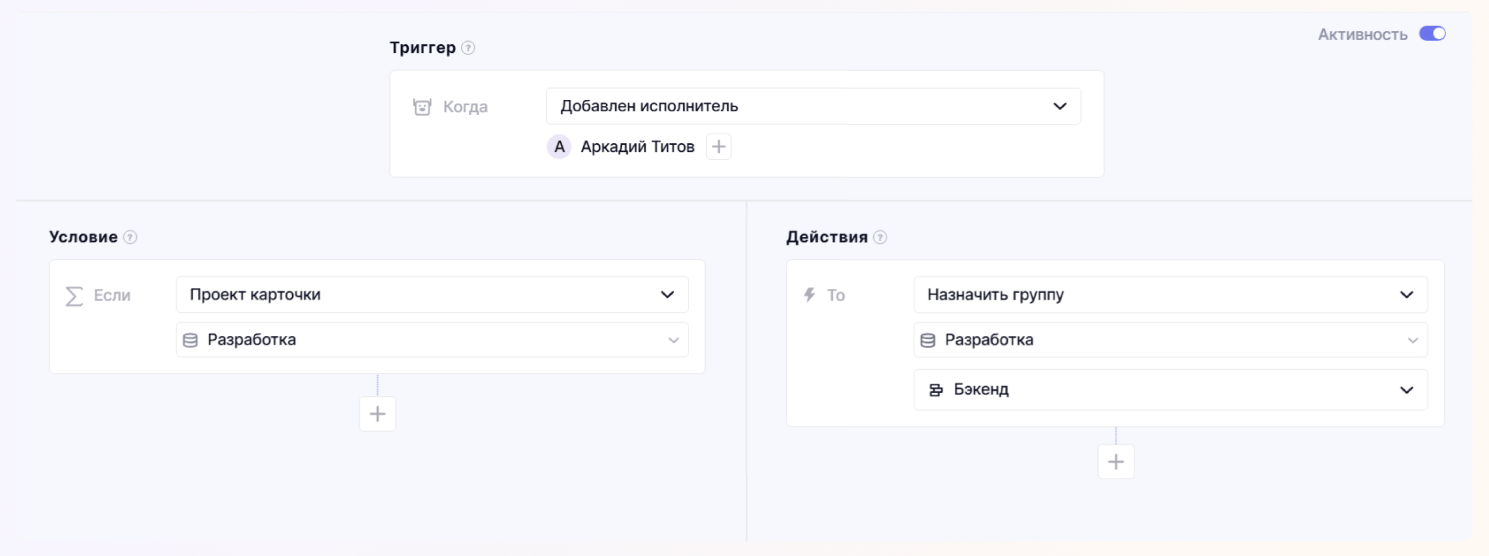The height and width of the screenshot is (556, 1489).
Task: Click the Аркадий Титов avatar
Action: point(559,147)
